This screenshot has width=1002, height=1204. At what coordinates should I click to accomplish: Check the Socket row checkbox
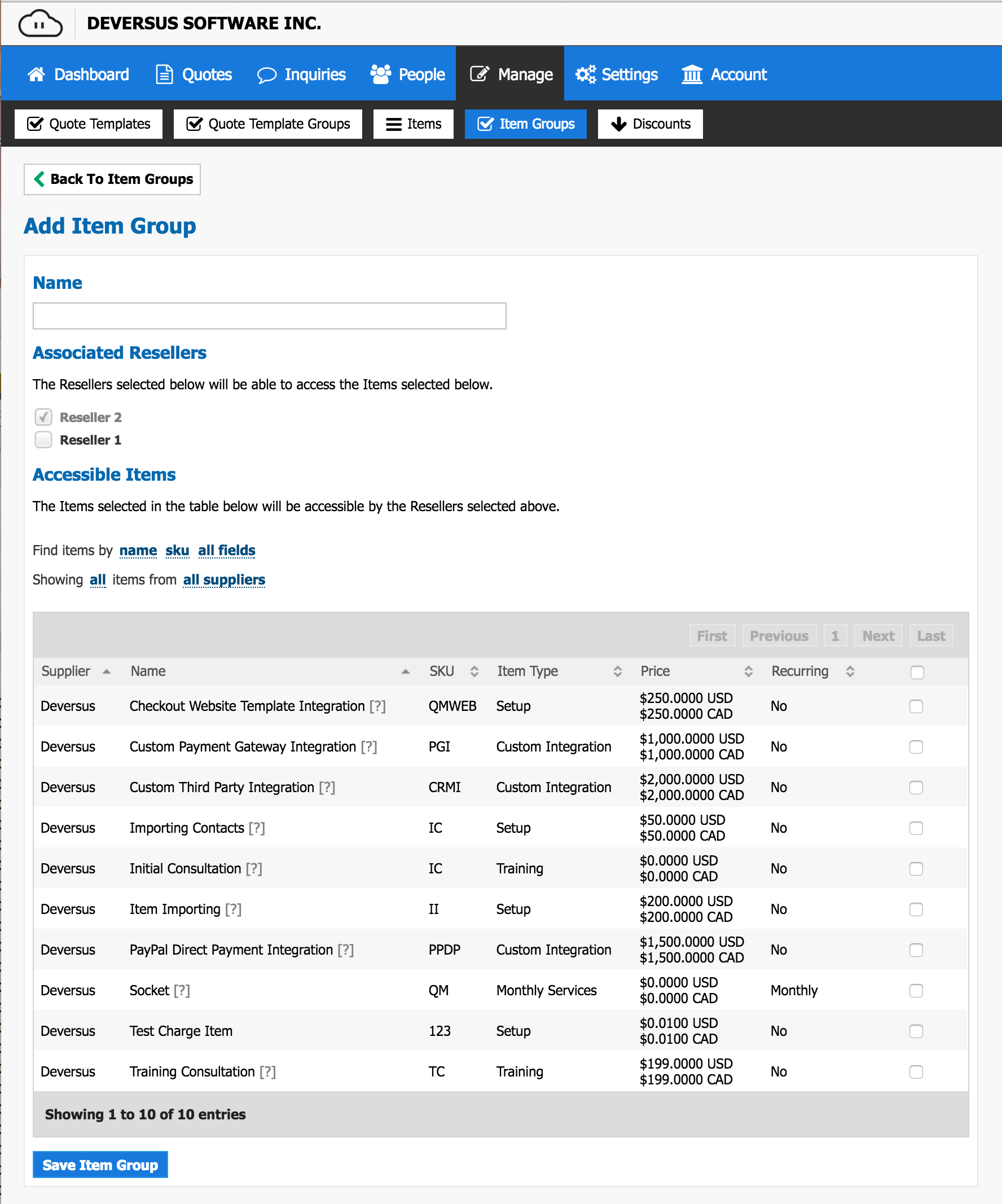916,991
